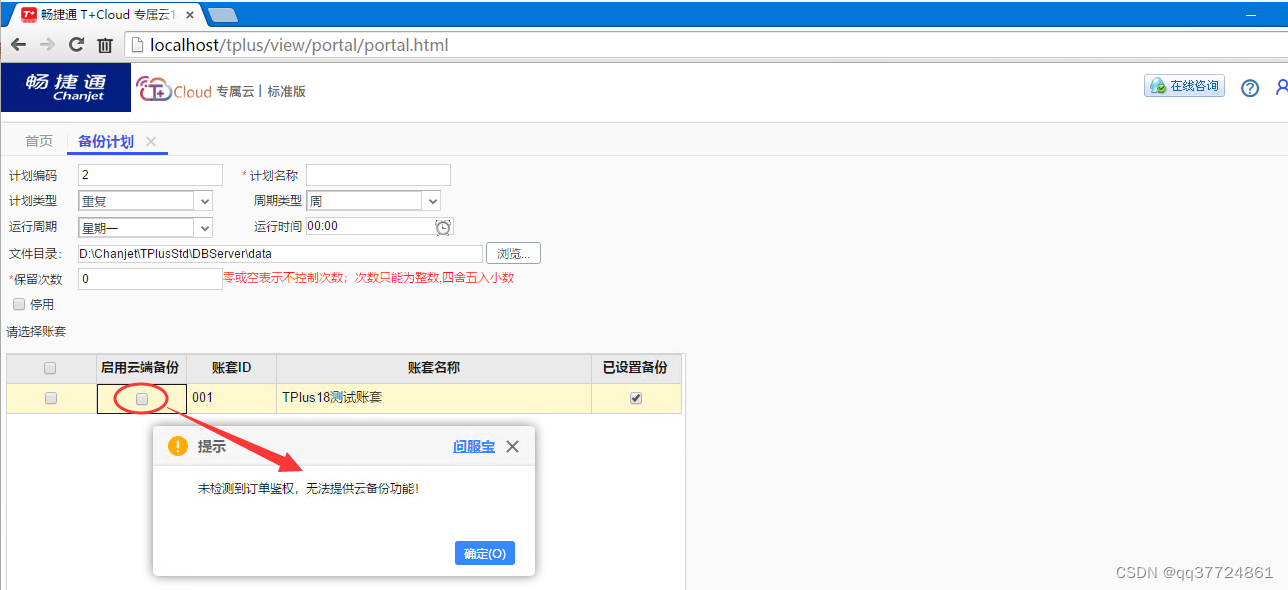
Task: Confirm the dialog with 确定(O) button
Action: 484,552
